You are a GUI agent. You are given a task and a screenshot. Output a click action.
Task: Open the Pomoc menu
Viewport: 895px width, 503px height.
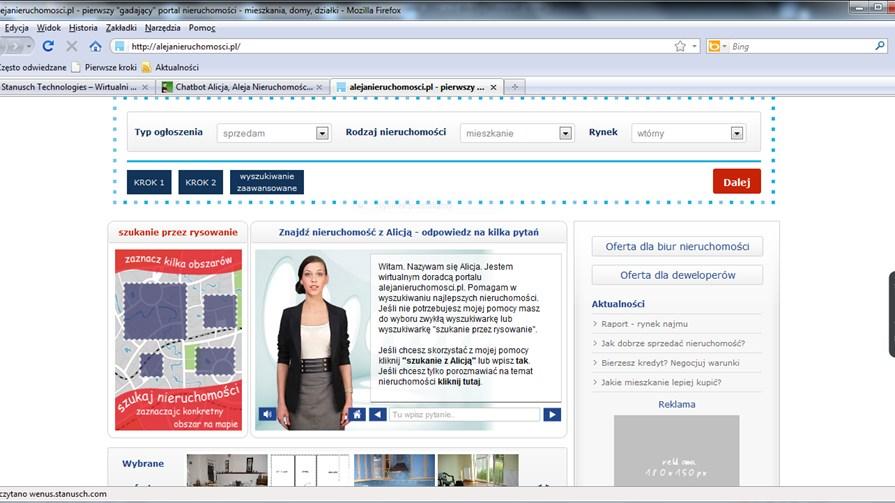pos(202,27)
